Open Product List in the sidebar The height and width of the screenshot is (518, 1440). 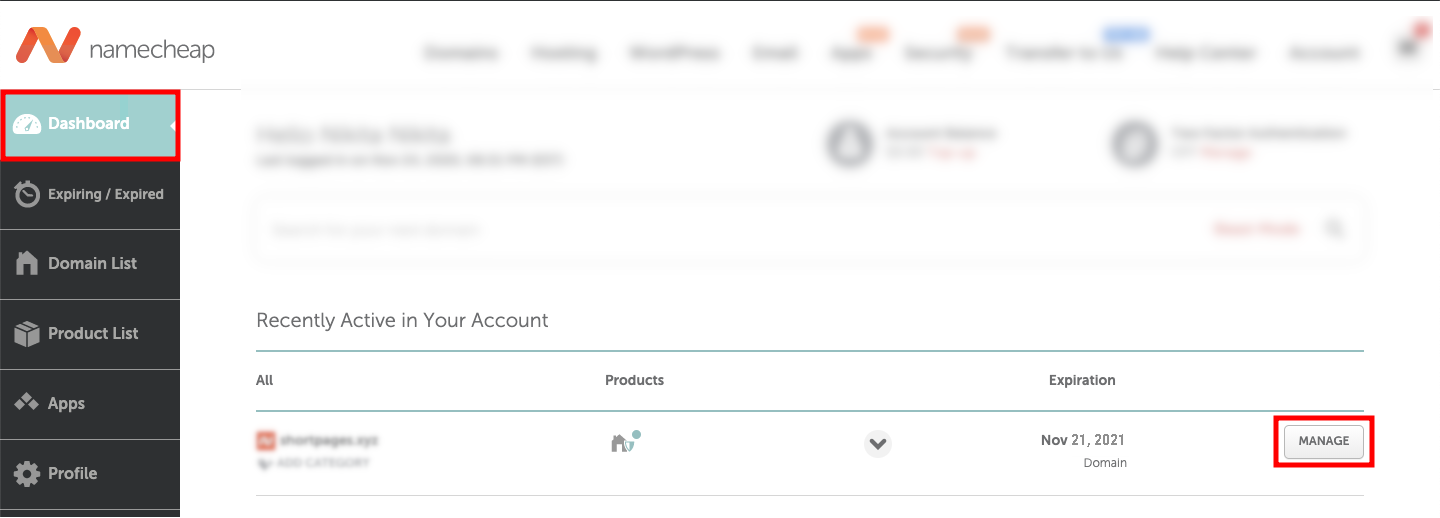click(90, 334)
